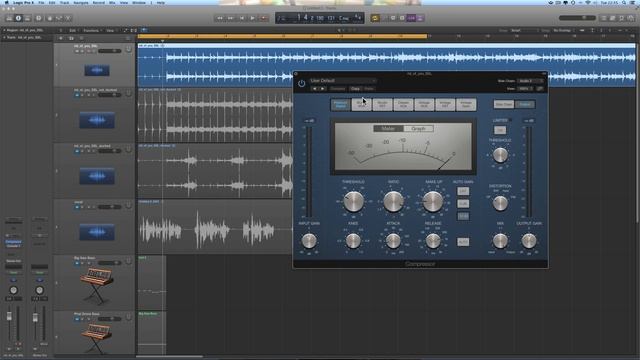Set Auto Gain to 0 dB
Image resolution: width=640 pixels, height=360 pixels.
[463, 203]
